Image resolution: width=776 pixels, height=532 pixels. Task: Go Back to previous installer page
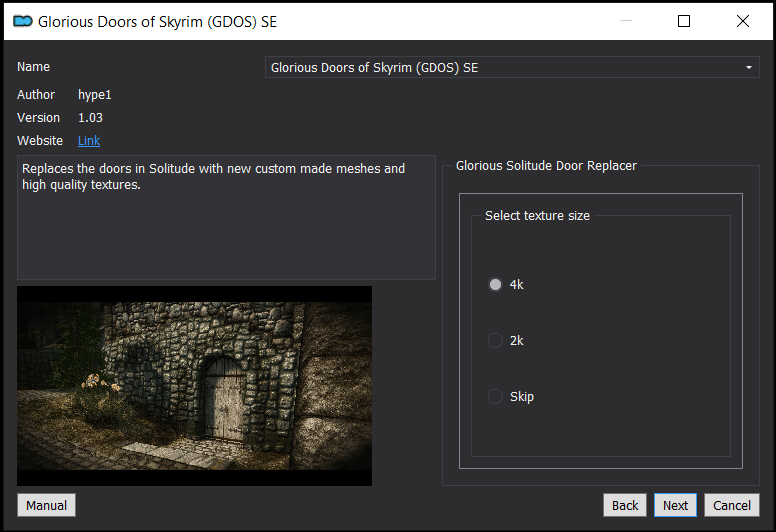[x=625, y=505]
